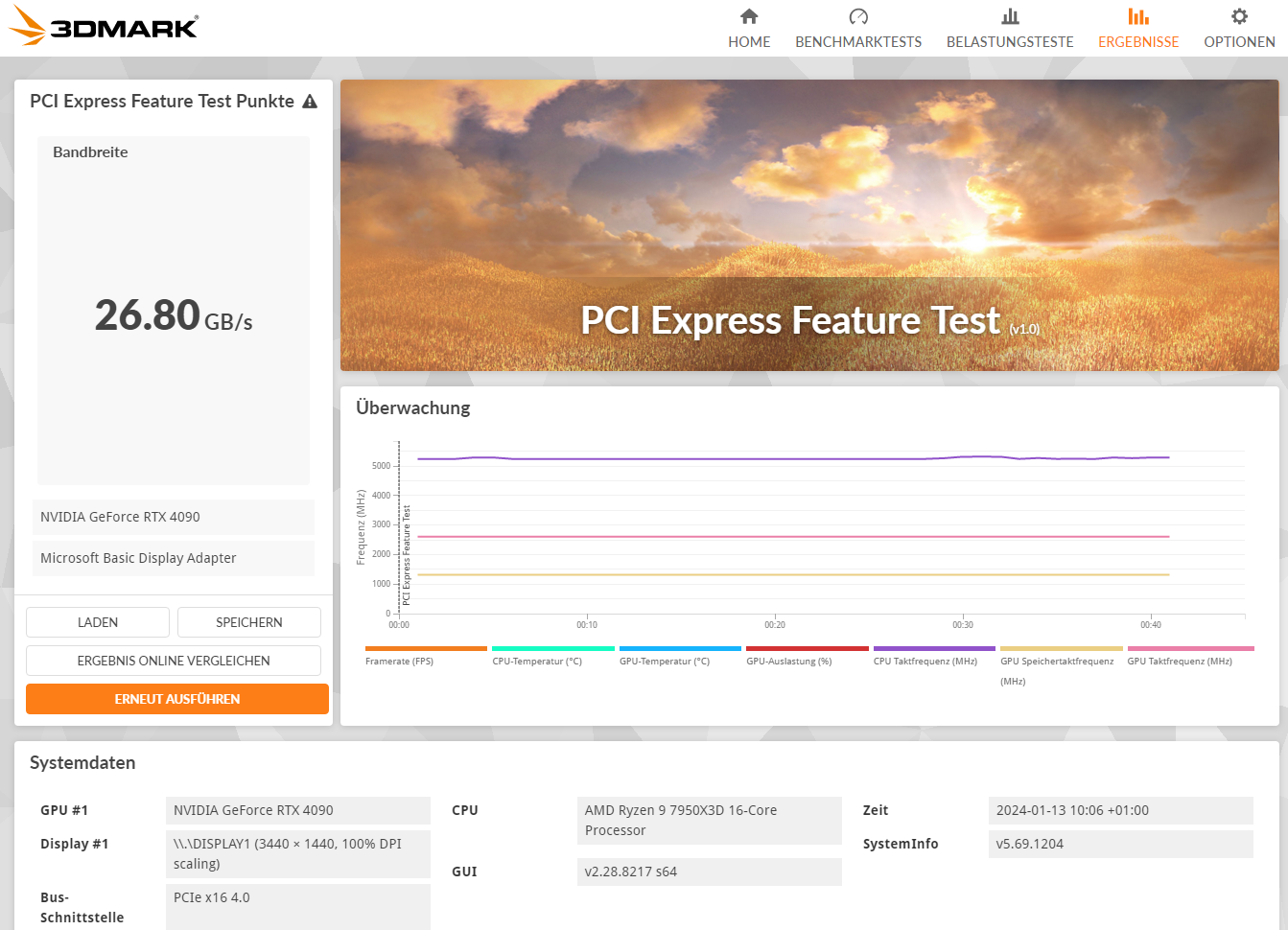Click the warning triangle beside Punkte title
1288x930 pixels.
click(x=310, y=102)
